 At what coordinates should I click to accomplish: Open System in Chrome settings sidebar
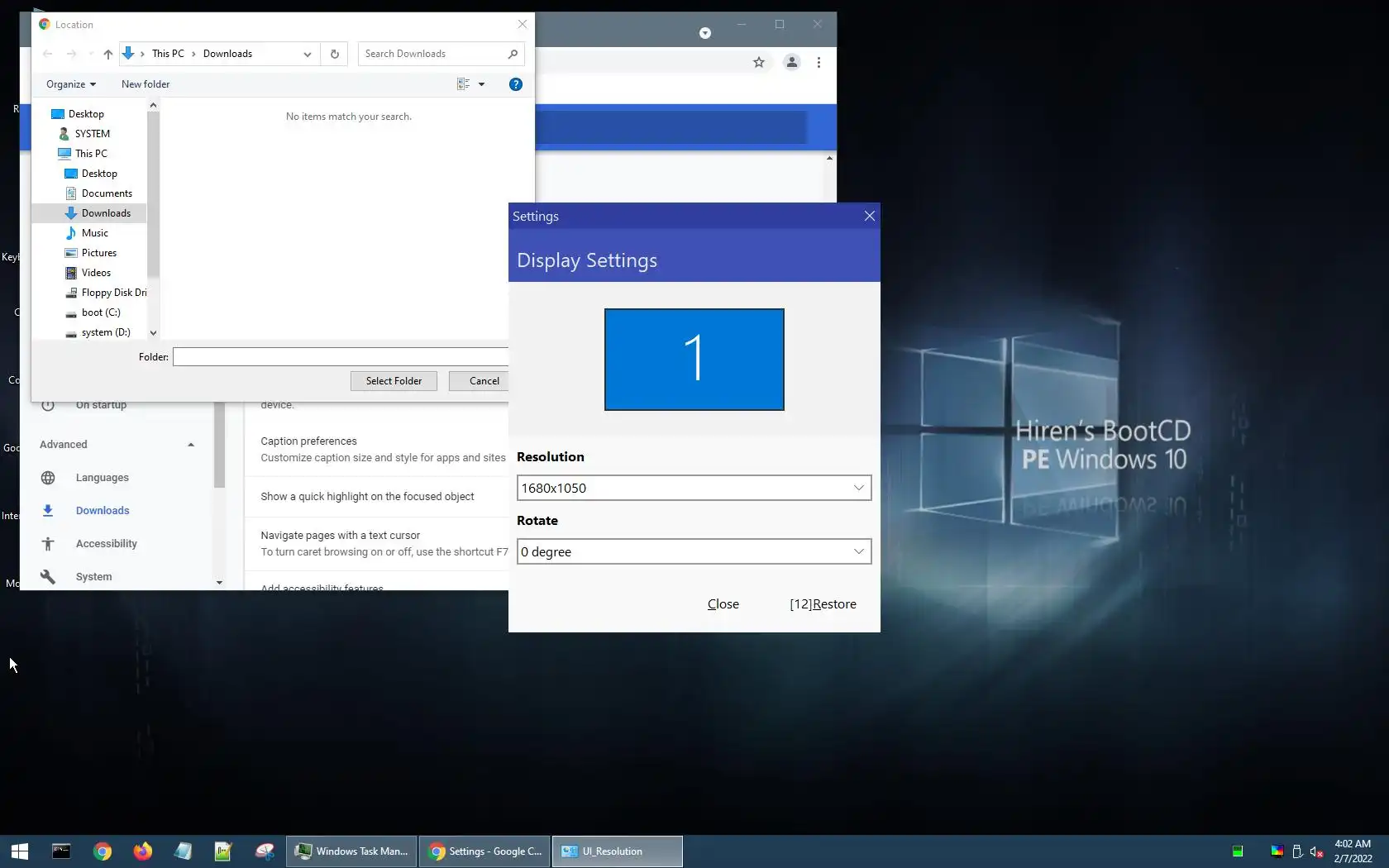point(93,577)
